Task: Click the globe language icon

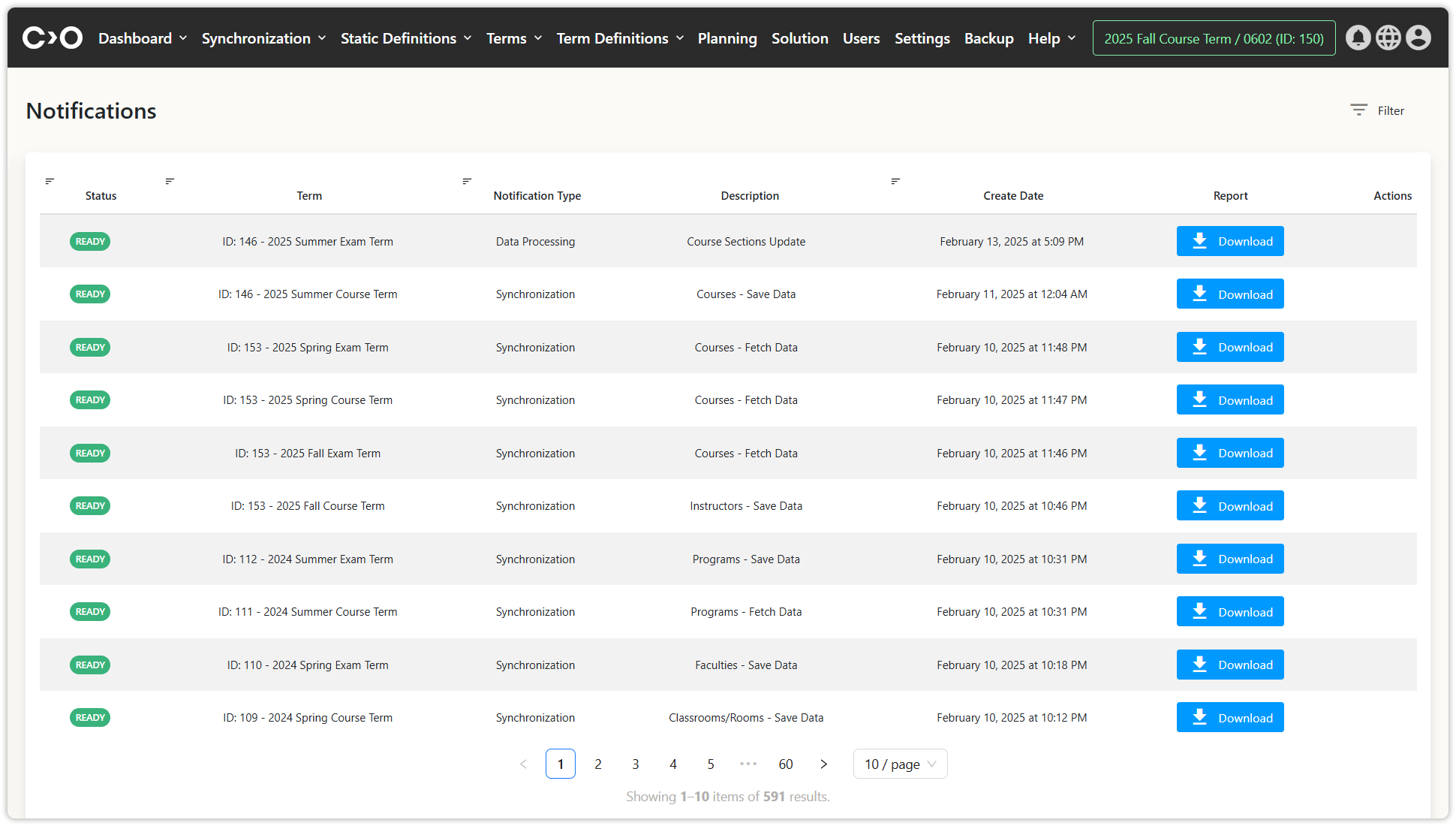Action: pyautogui.click(x=1388, y=38)
